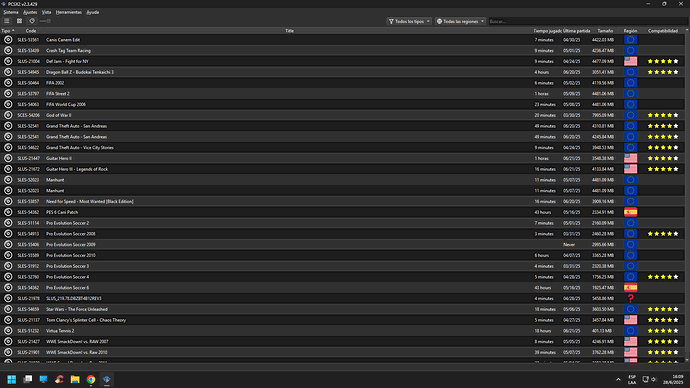Click the disc icon for Guitar Hero II
This screenshot has height=388, width=690.
point(8,158)
